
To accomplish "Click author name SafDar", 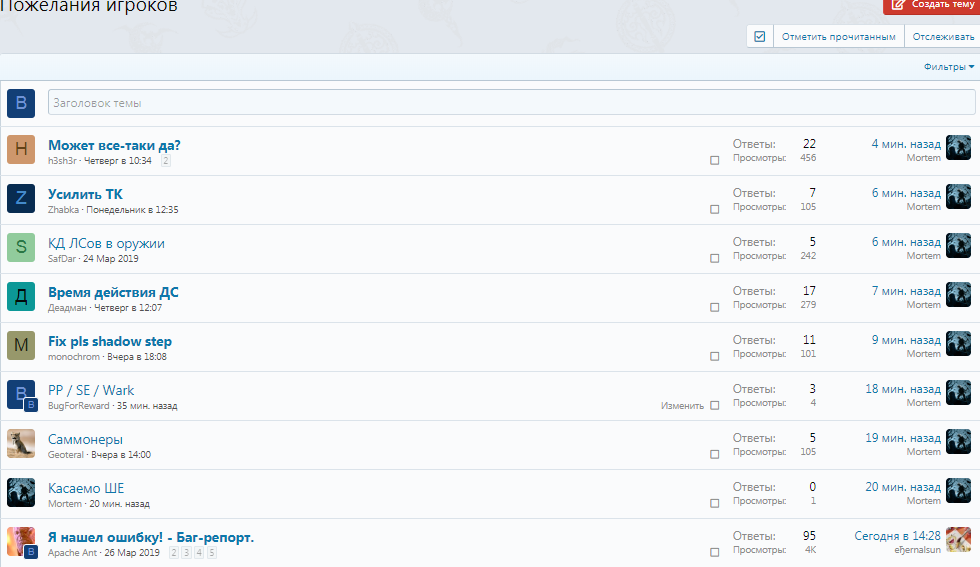I will (62, 259).
